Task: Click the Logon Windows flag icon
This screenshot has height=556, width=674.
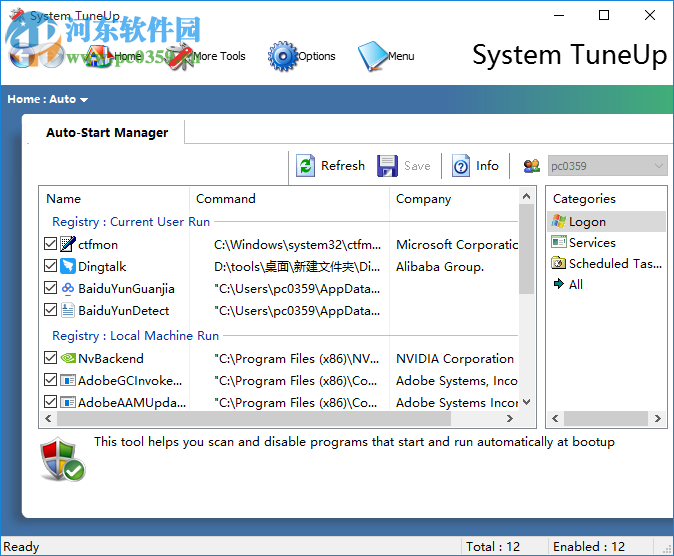Action: 559,221
